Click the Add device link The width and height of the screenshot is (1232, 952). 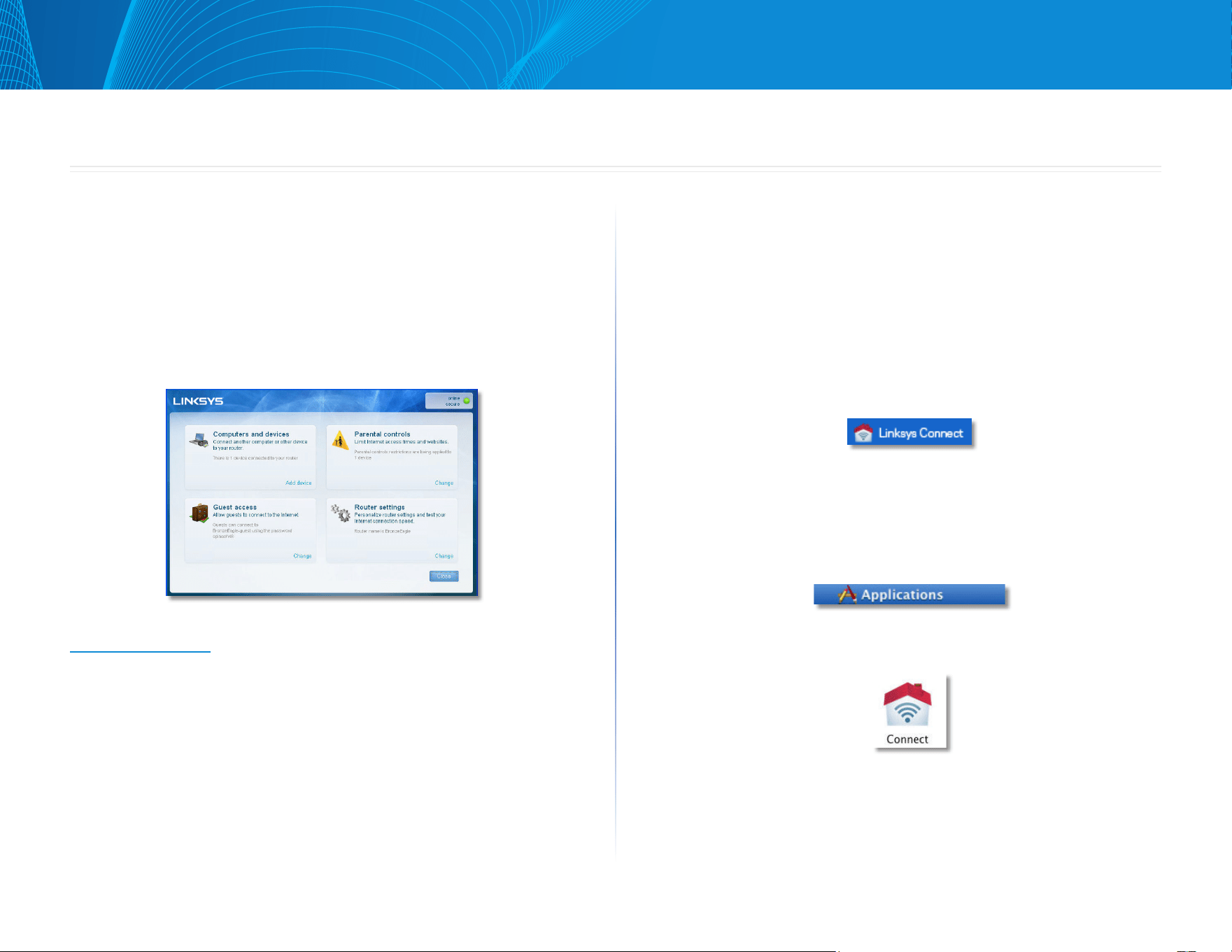coord(299,483)
